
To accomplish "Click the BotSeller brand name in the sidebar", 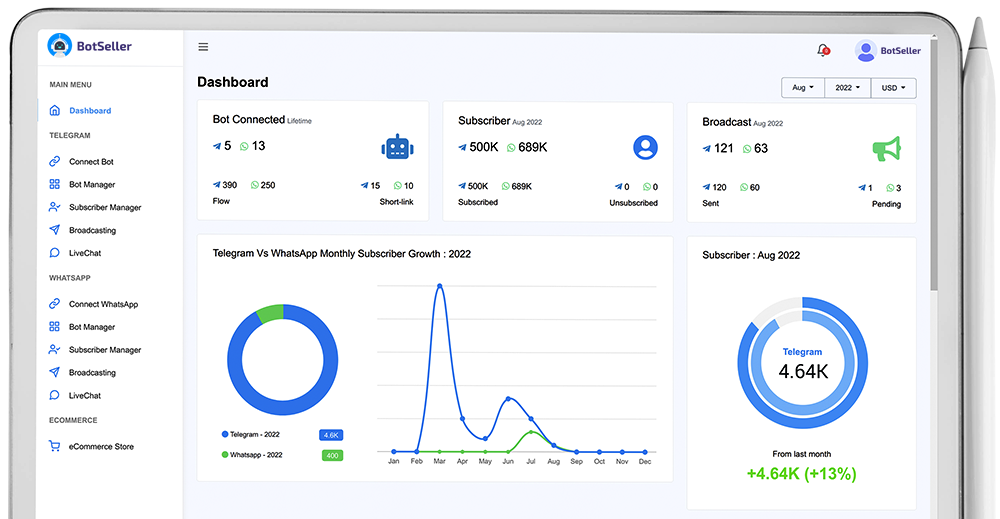I will point(104,46).
